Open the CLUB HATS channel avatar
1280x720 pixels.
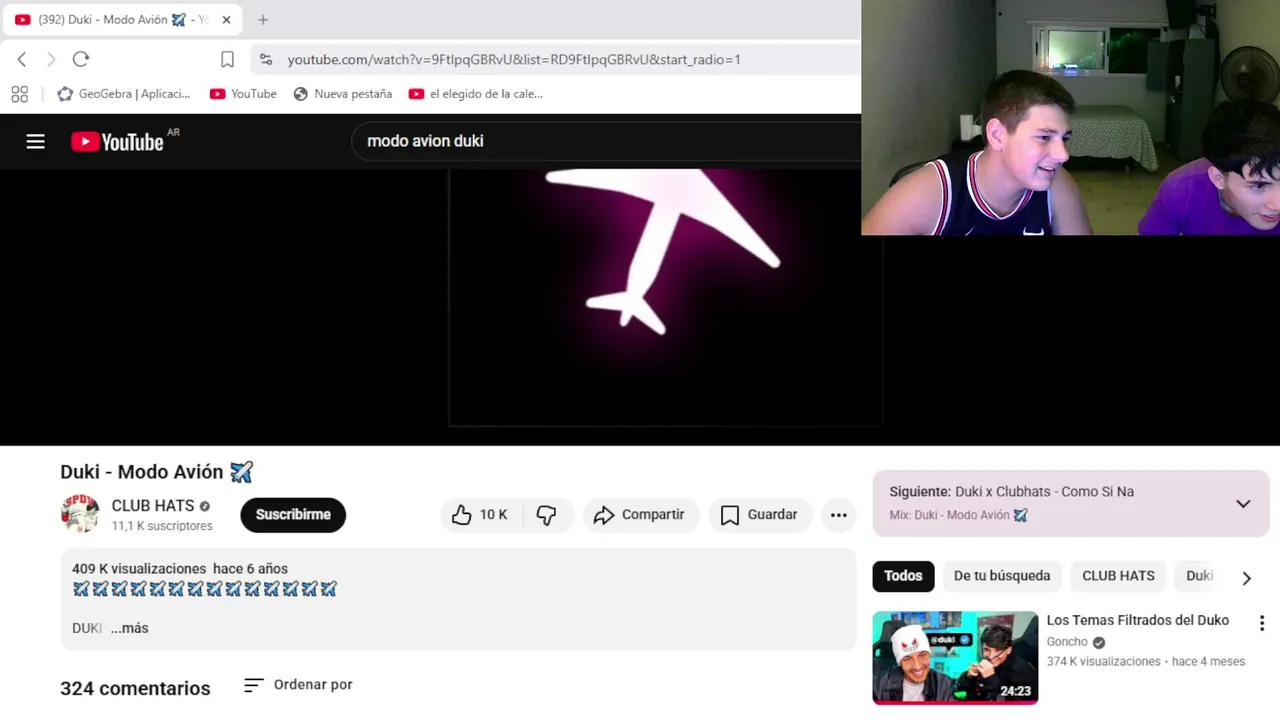(80, 514)
